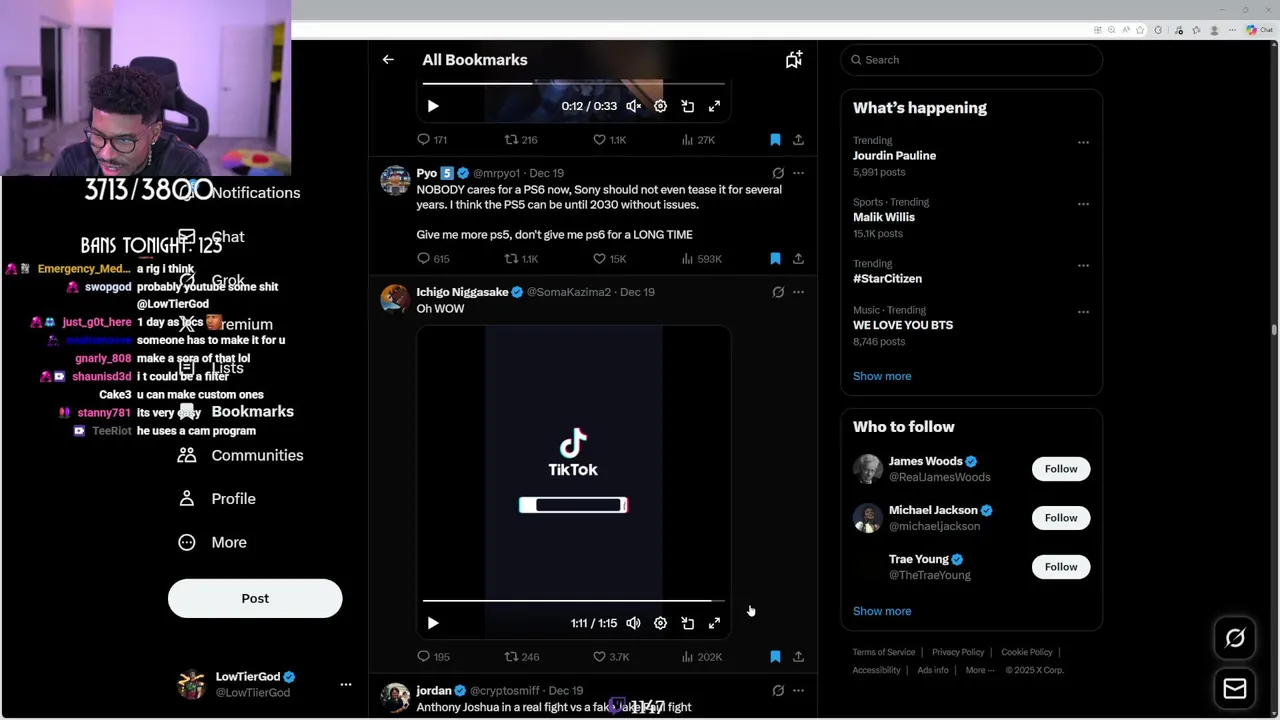Open the add bookmark folder icon
The width and height of the screenshot is (1280, 720).
[x=794, y=60]
